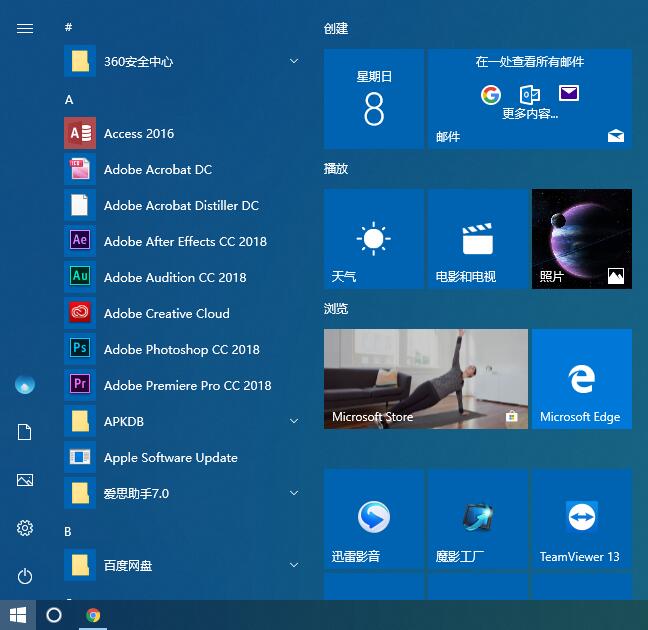Open the 天气 weather tile

point(373,239)
